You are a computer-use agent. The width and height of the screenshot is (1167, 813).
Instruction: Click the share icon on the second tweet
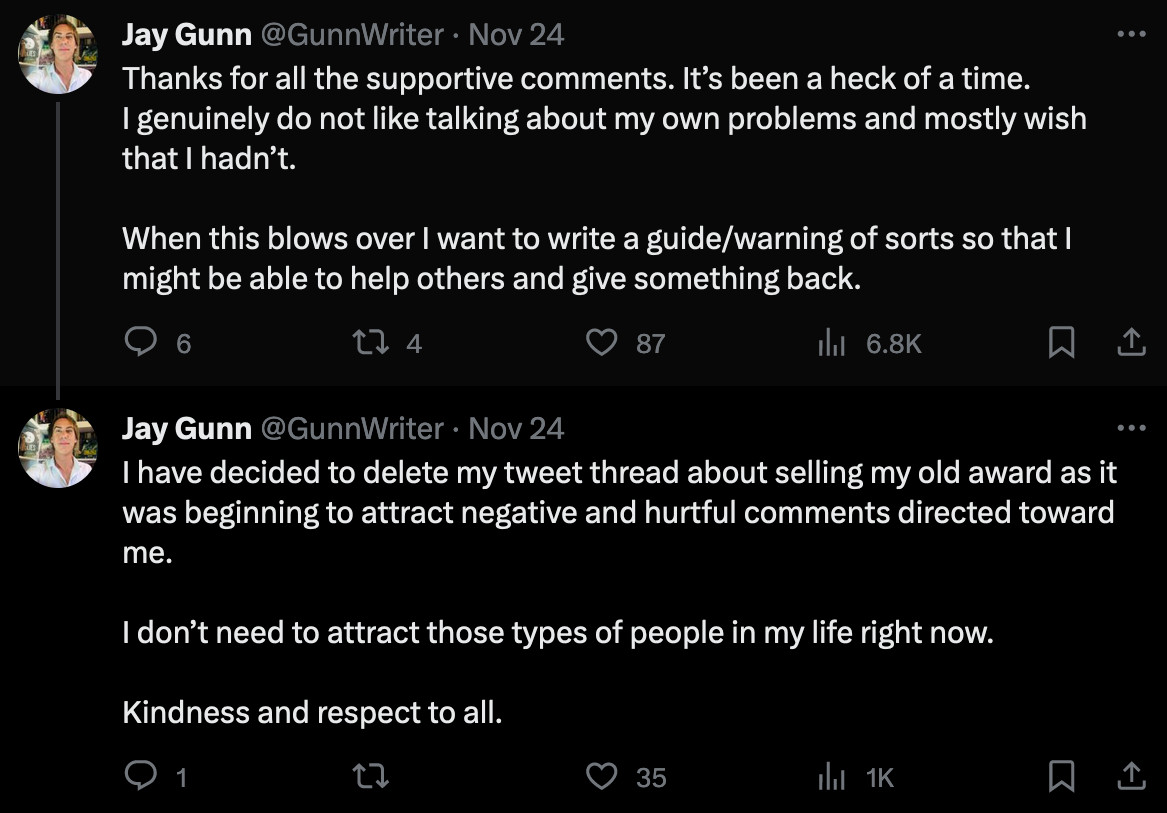[1131, 775]
